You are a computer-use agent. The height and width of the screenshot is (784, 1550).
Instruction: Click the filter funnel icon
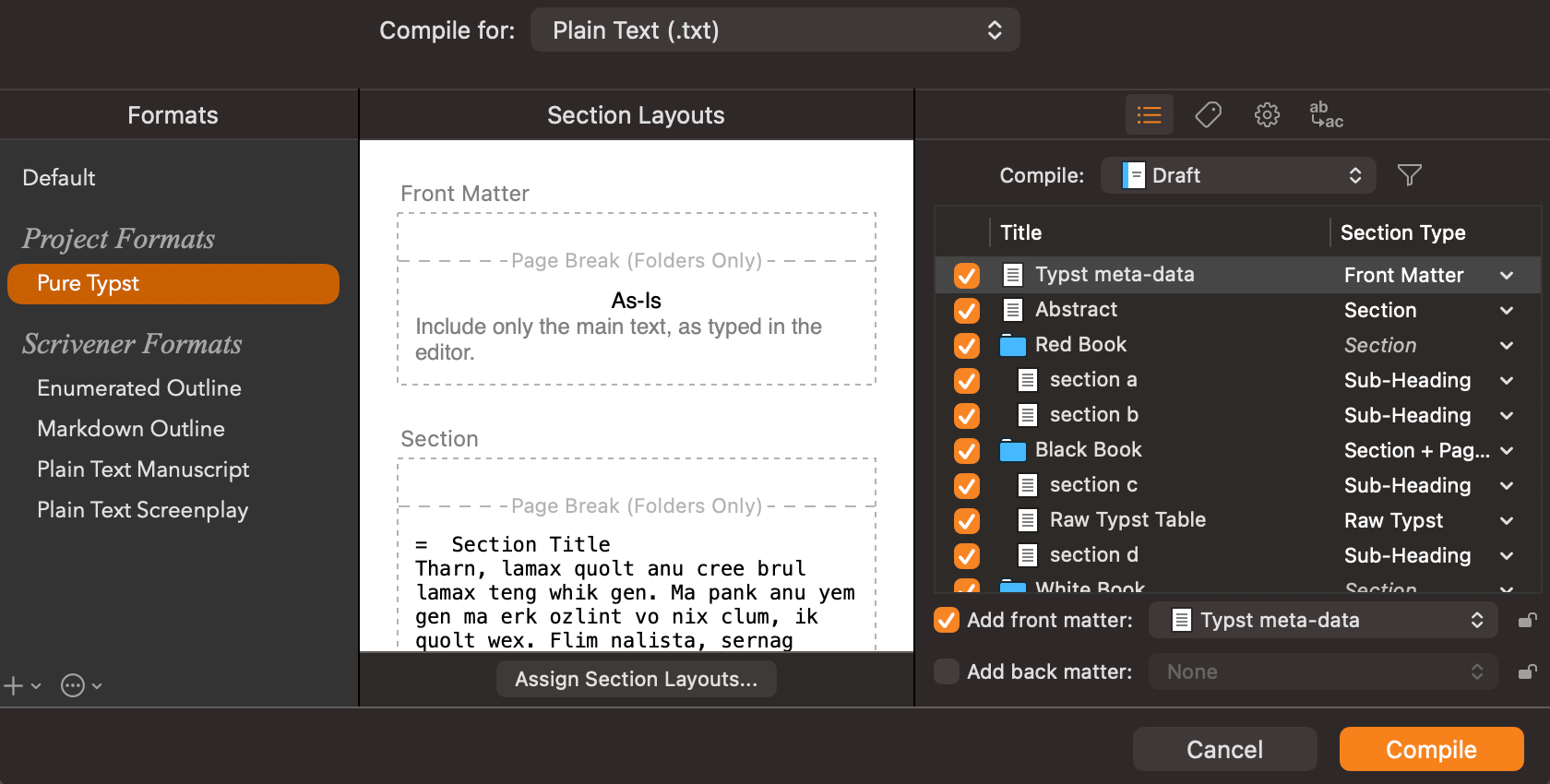coord(1409,175)
